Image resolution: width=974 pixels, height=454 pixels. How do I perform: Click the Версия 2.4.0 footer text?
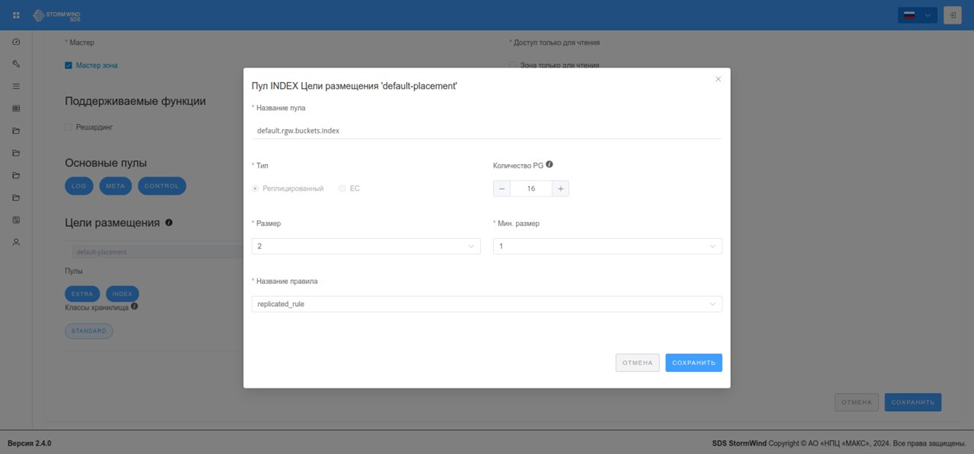point(29,443)
